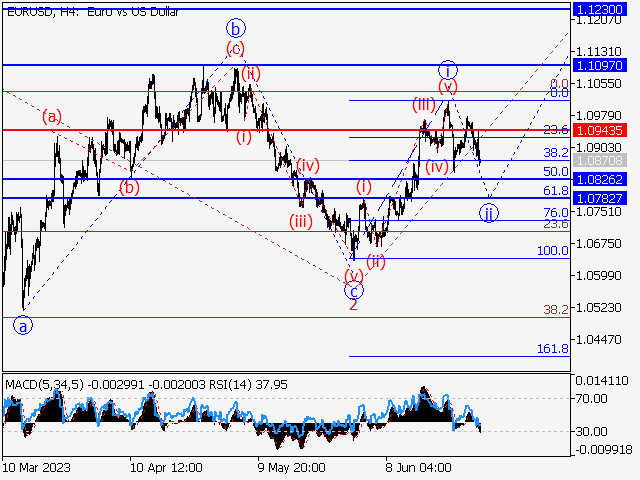The height and width of the screenshot is (480, 640).
Task: Click the gray 1.08708 current price tag
Action: (599, 160)
